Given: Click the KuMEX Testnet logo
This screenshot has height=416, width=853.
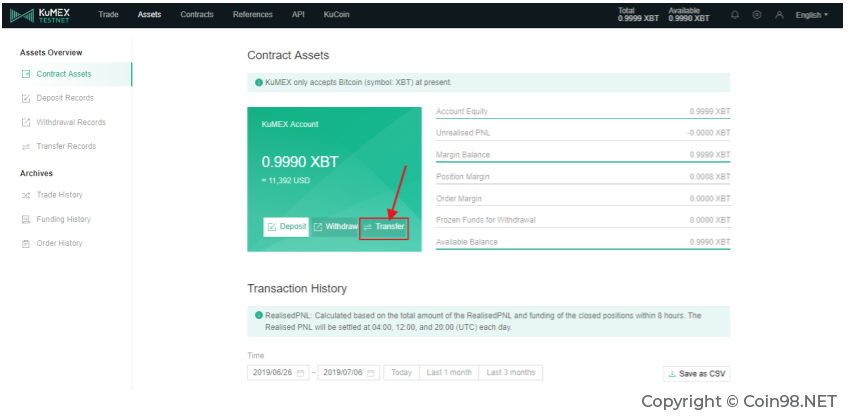Looking at the screenshot, I should point(40,15).
